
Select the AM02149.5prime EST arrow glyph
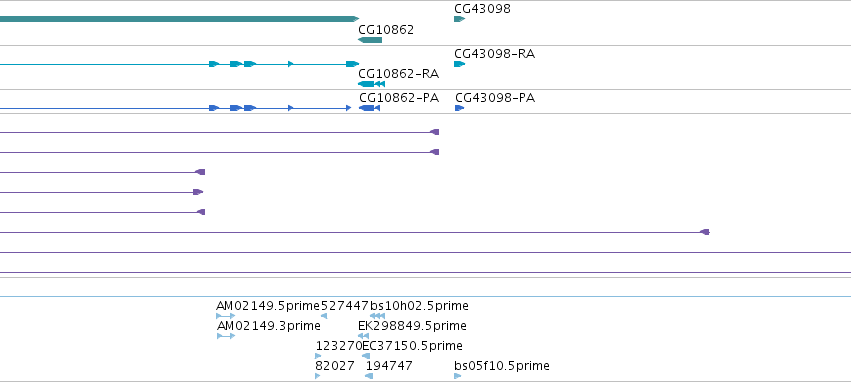(226, 316)
